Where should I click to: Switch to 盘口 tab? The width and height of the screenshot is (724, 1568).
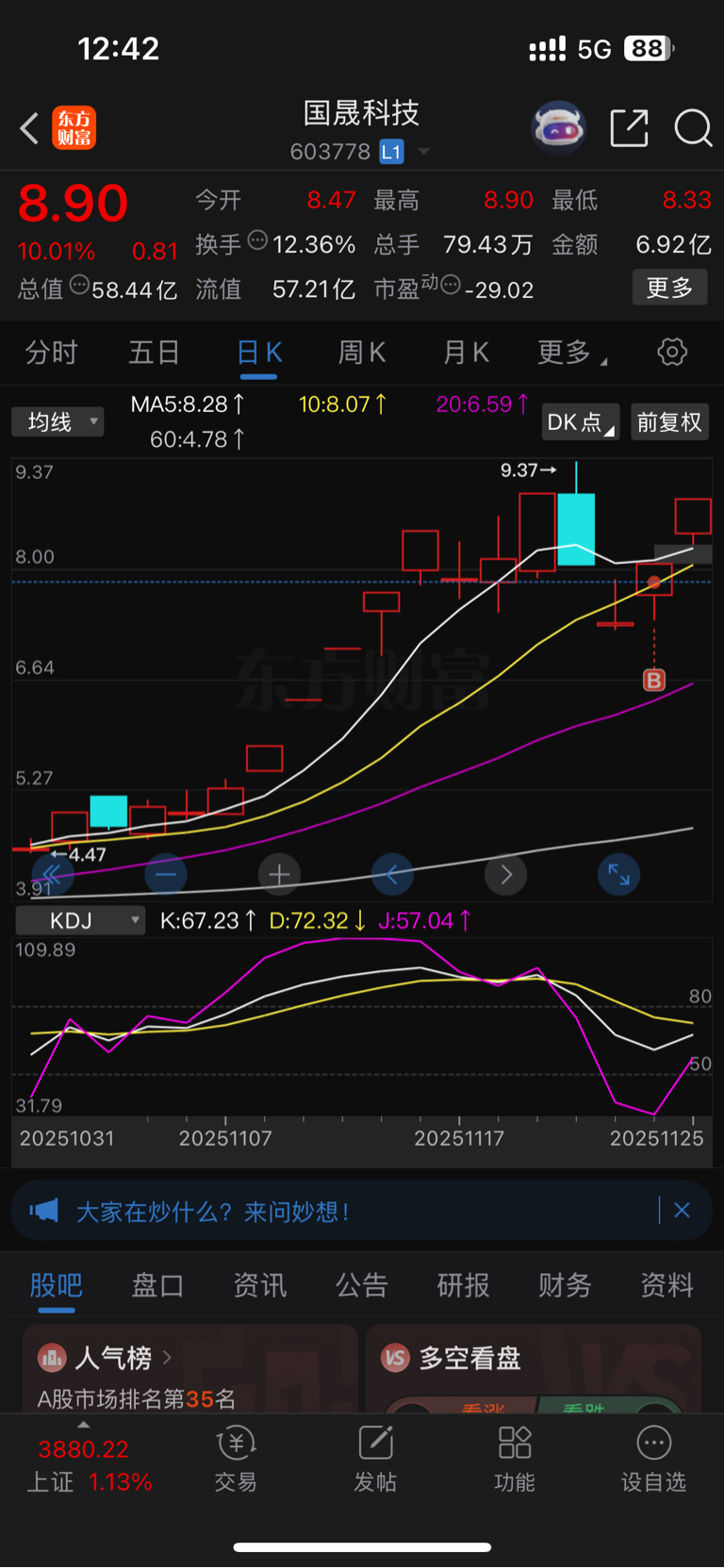157,1285
